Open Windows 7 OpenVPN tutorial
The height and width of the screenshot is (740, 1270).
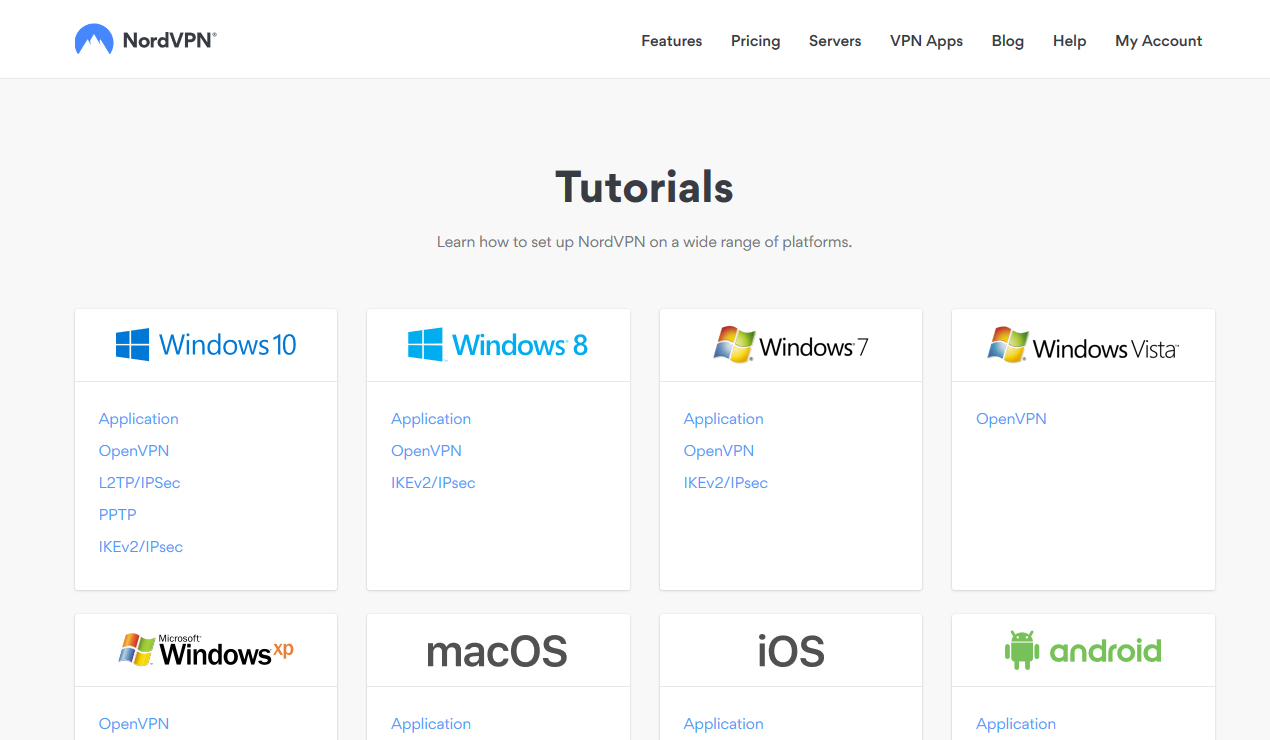[719, 451]
